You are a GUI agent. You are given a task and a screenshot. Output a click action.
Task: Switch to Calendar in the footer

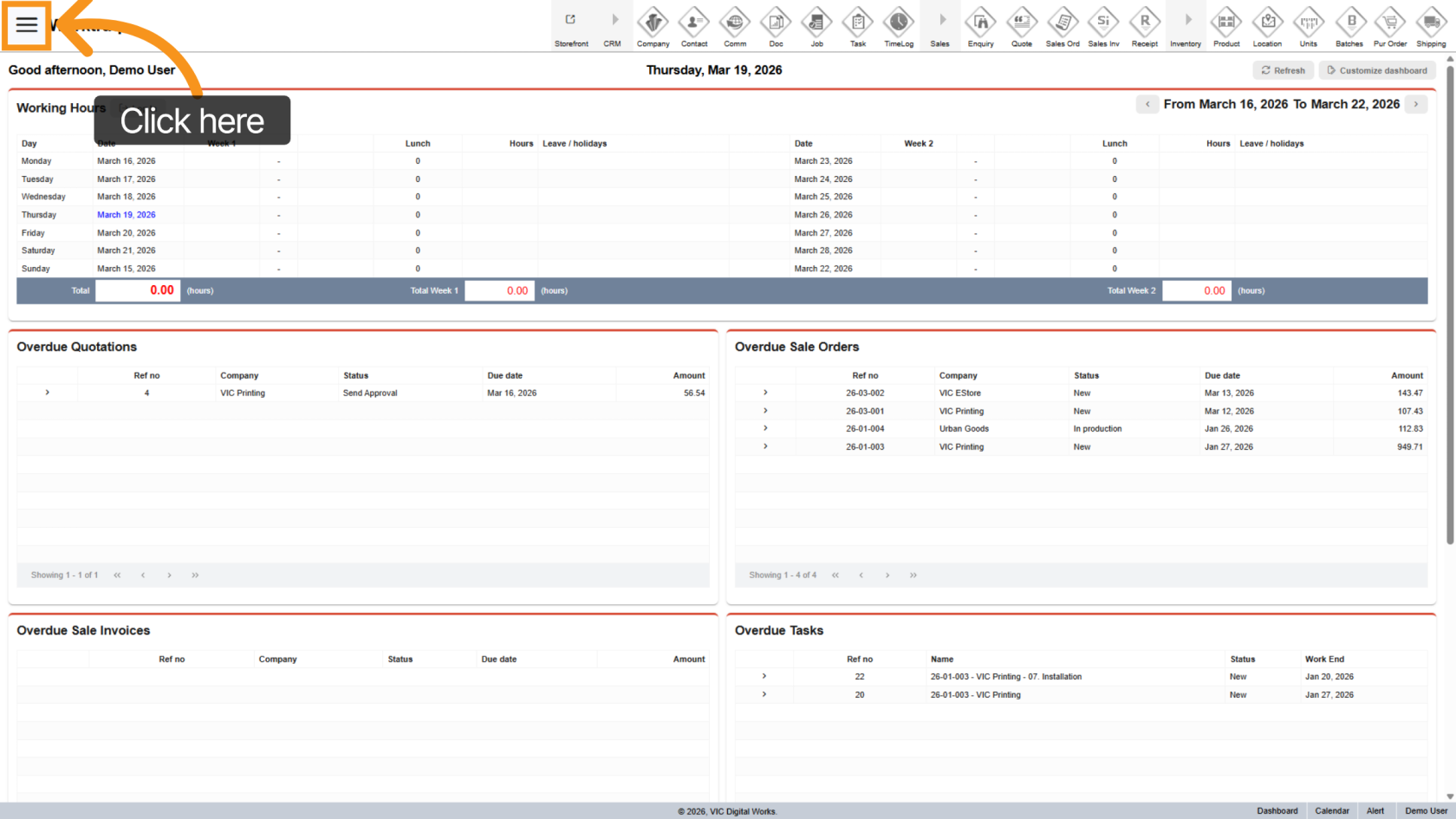[x=1331, y=811]
